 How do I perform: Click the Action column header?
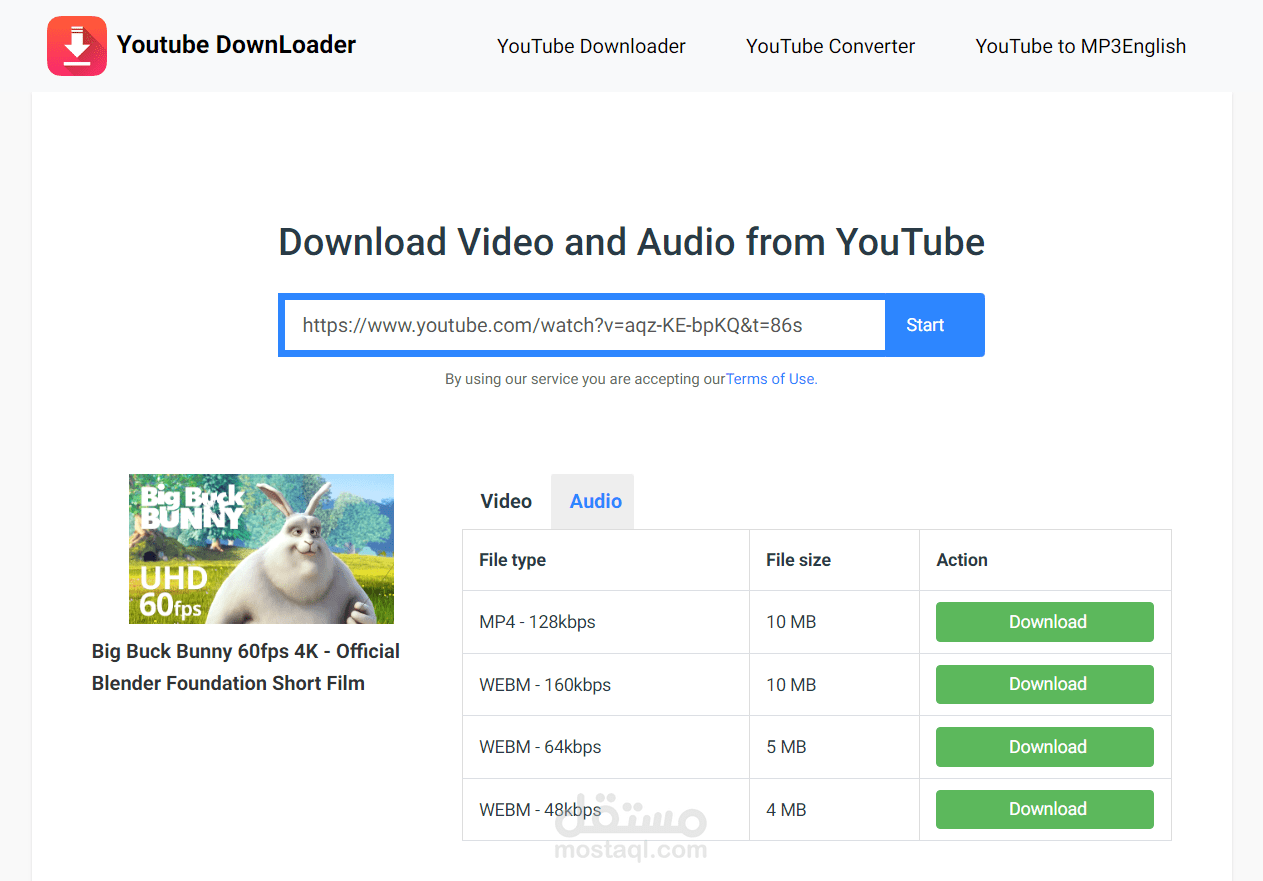[962, 560]
